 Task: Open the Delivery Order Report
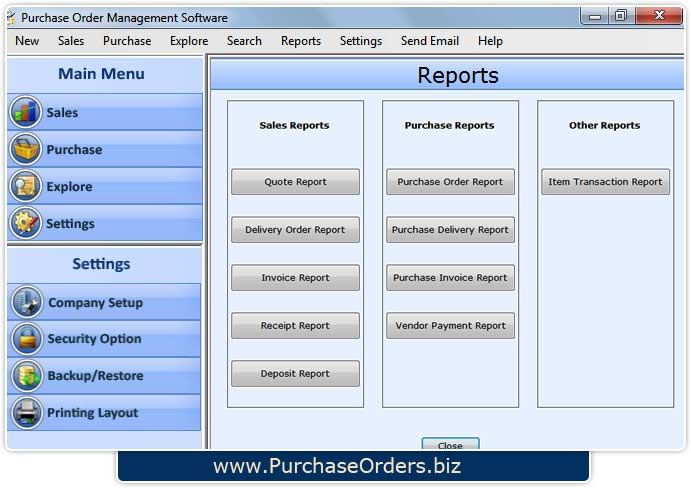295,230
